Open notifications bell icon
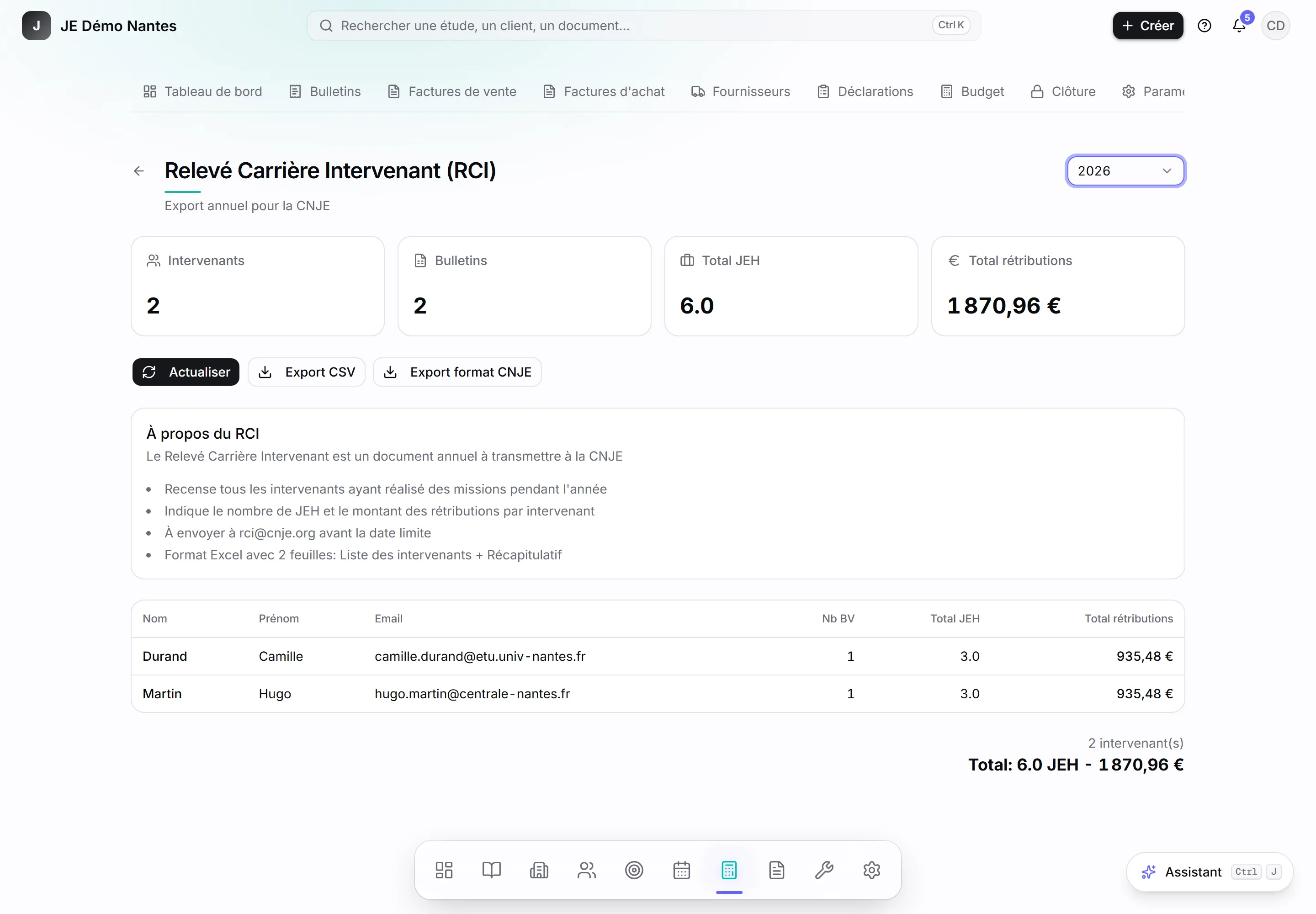The image size is (1316, 914). [x=1239, y=26]
